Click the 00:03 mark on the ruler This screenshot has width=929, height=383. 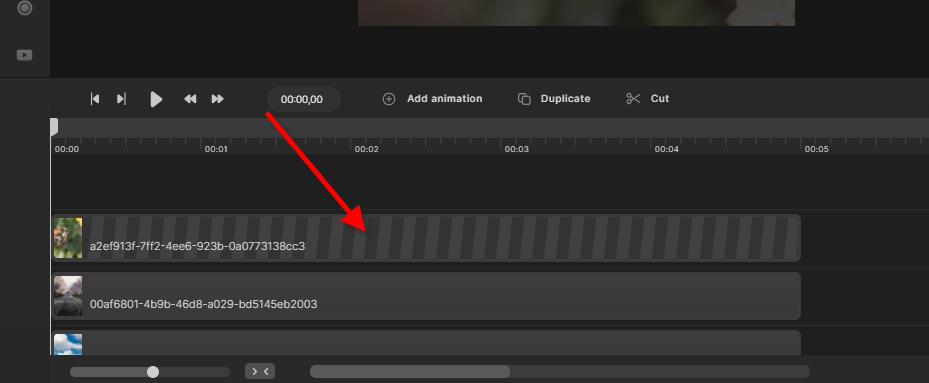(516, 149)
